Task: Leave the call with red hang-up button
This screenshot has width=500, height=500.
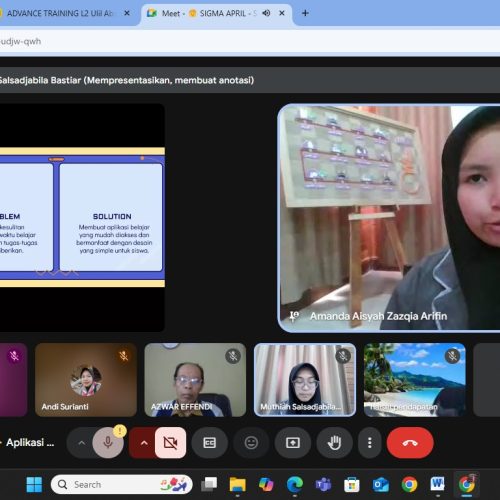Action: pyautogui.click(x=410, y=443)
